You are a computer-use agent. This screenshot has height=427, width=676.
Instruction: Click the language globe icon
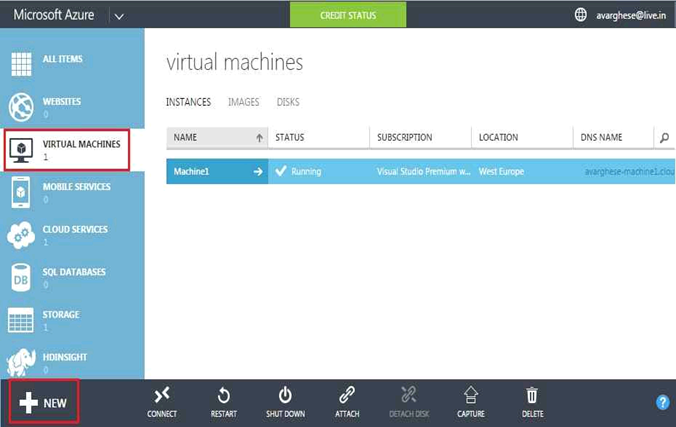click(x=581, y=15)
